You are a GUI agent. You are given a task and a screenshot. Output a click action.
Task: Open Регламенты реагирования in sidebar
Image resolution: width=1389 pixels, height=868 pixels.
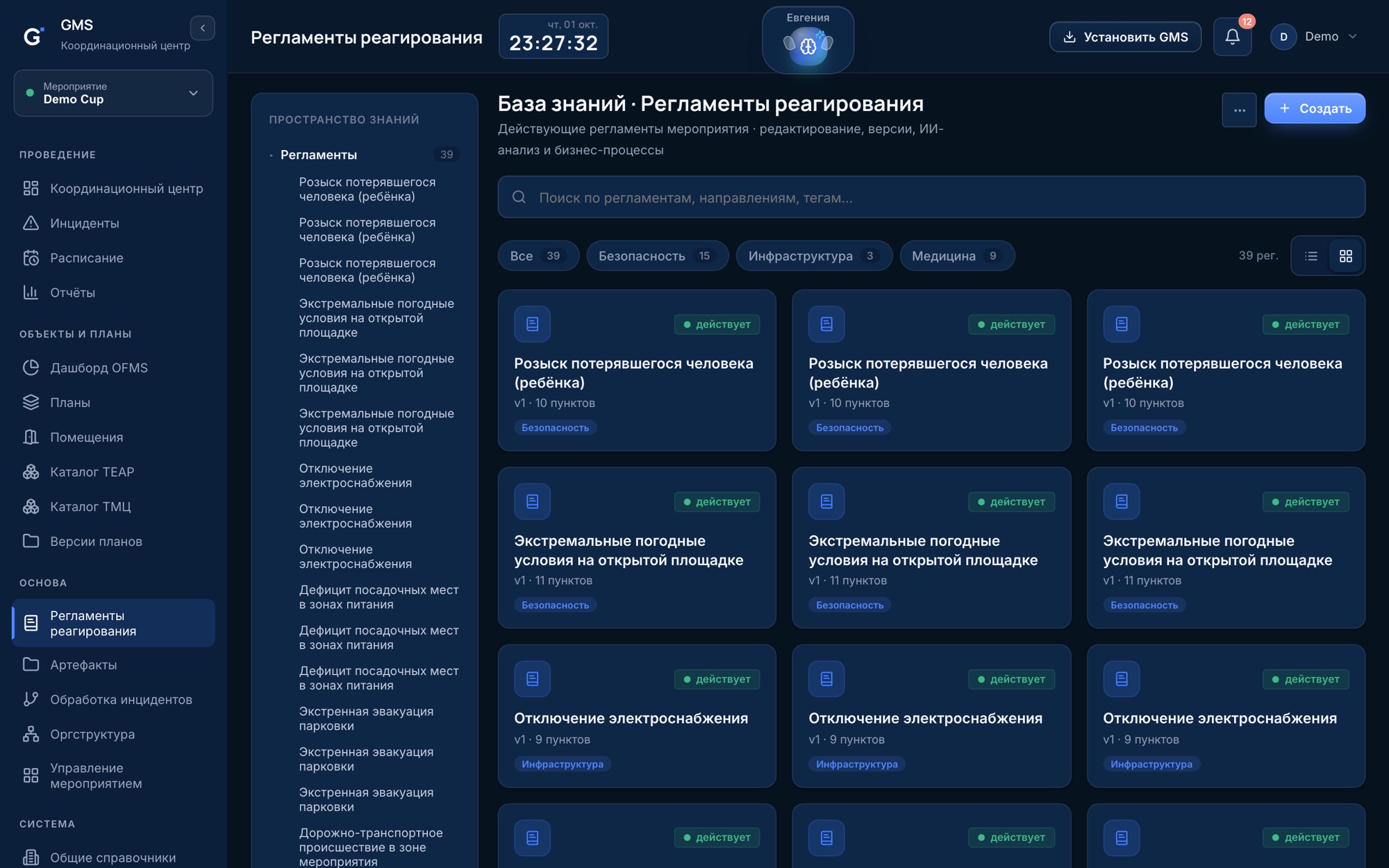pyautogui.click(x=114, y=623)
